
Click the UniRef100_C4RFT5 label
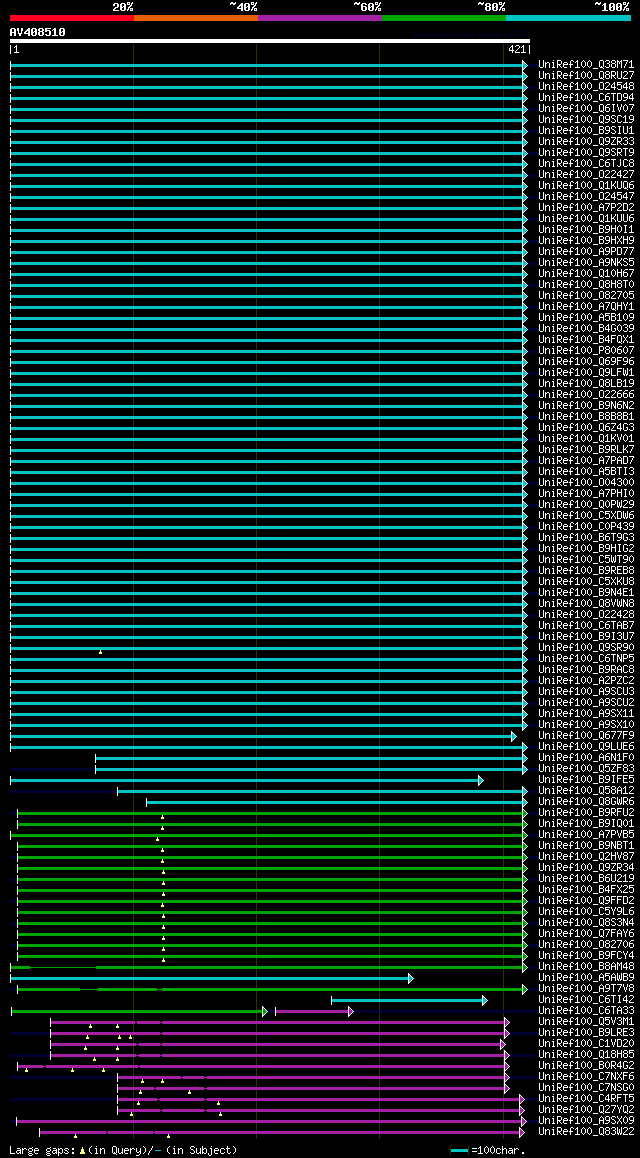tap(586, 1098)
